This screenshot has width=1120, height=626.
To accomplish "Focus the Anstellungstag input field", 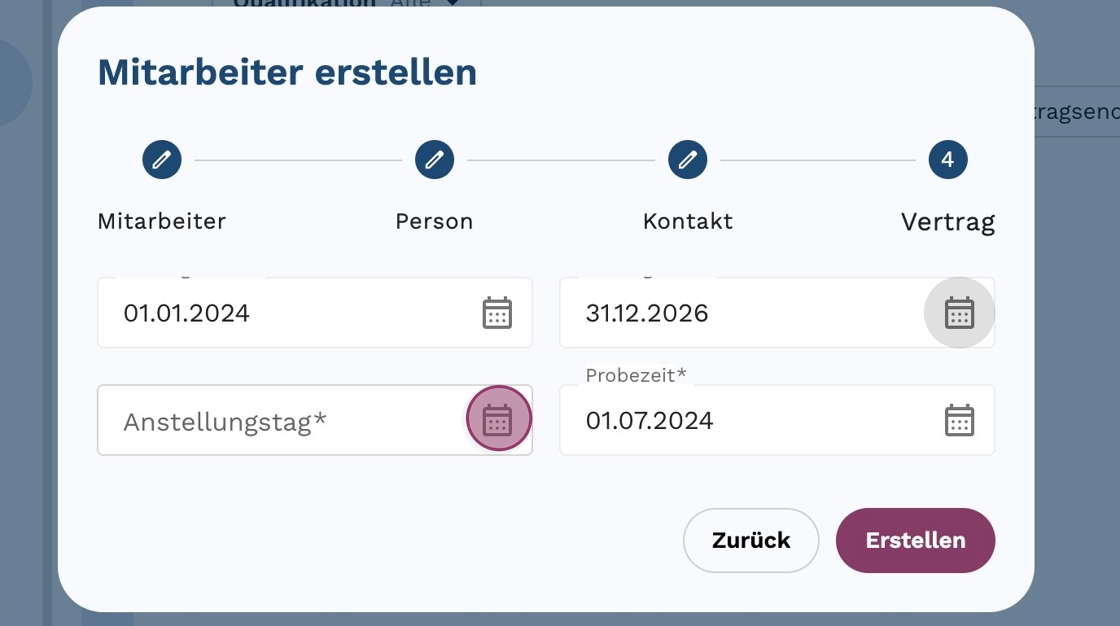I will [x=280, y=421].
